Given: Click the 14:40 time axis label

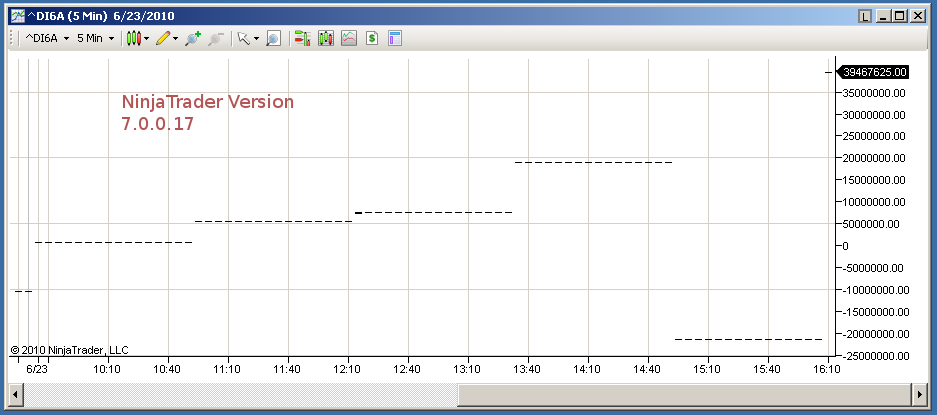Looking at the screenshot, I should pyautogui.click(x=647, y=369).
